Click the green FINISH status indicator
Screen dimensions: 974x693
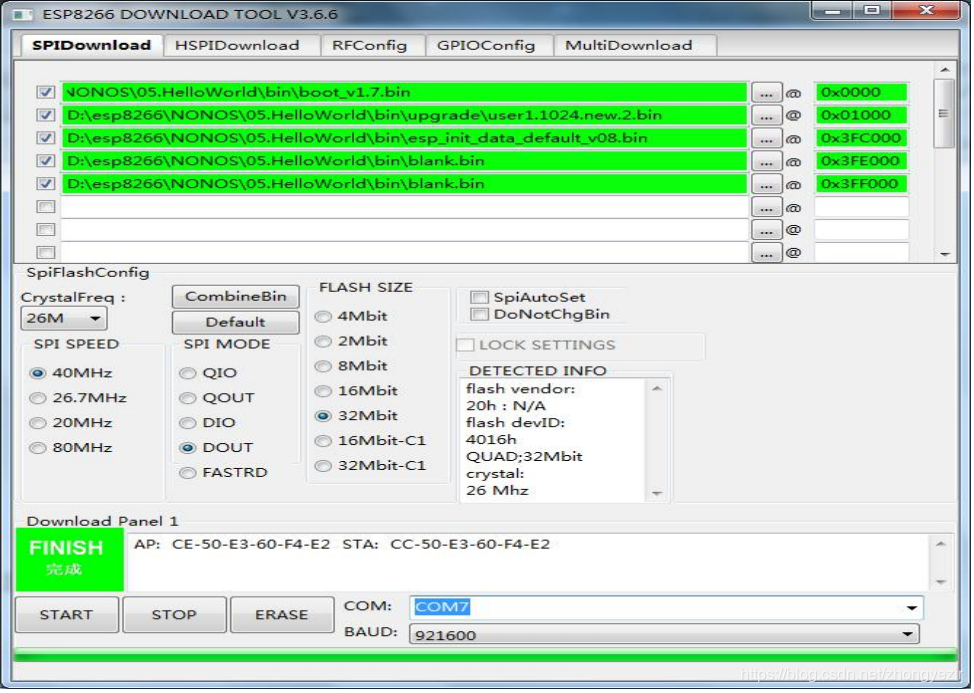point(70,561)
